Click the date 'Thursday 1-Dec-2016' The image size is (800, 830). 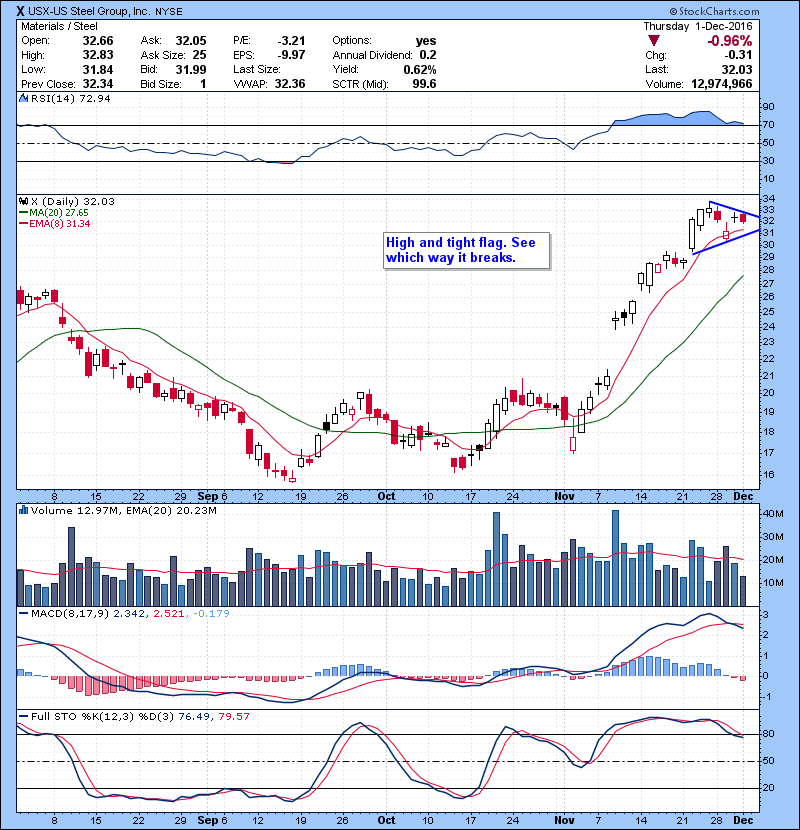click(x=698, y=26)
